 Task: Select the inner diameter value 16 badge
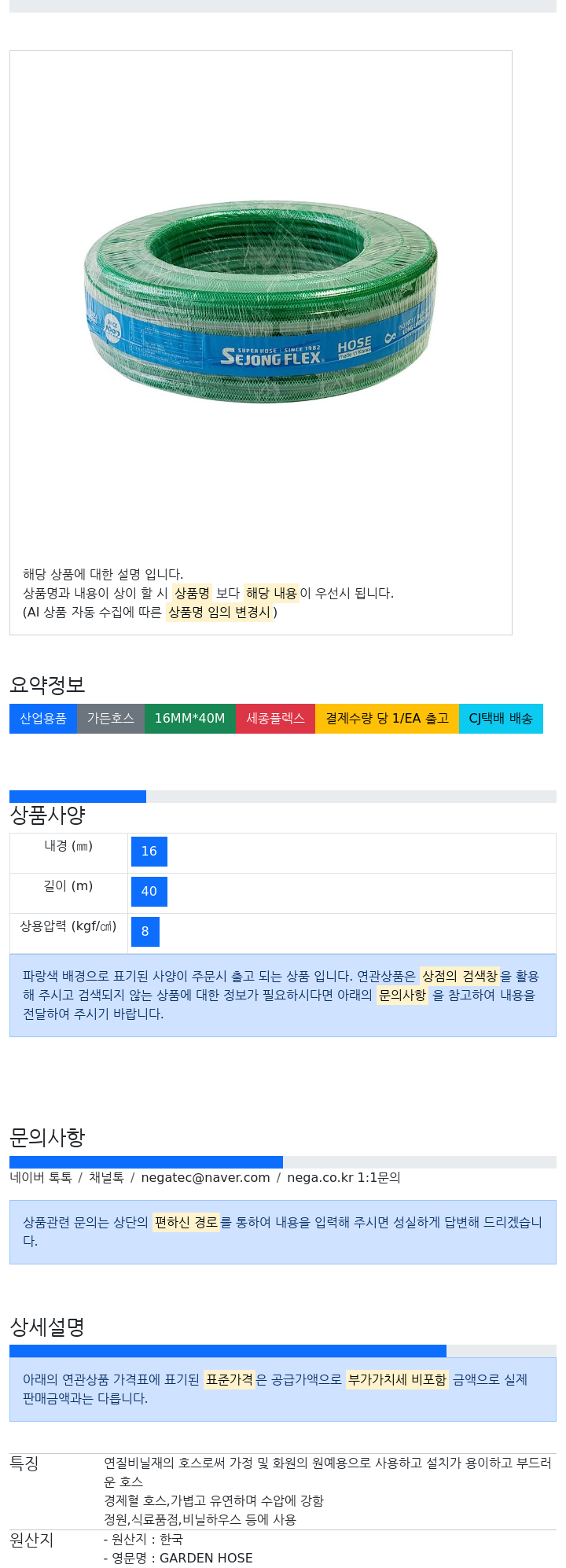149,852
